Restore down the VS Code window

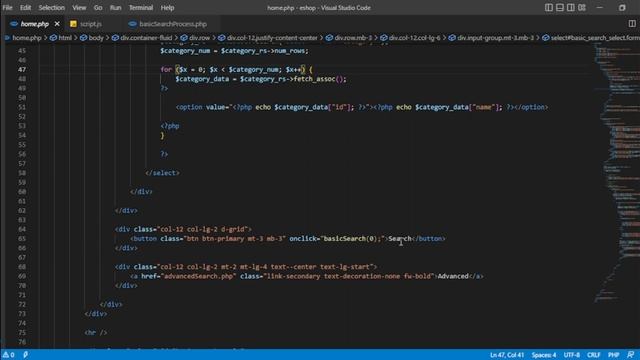(622, 7)
